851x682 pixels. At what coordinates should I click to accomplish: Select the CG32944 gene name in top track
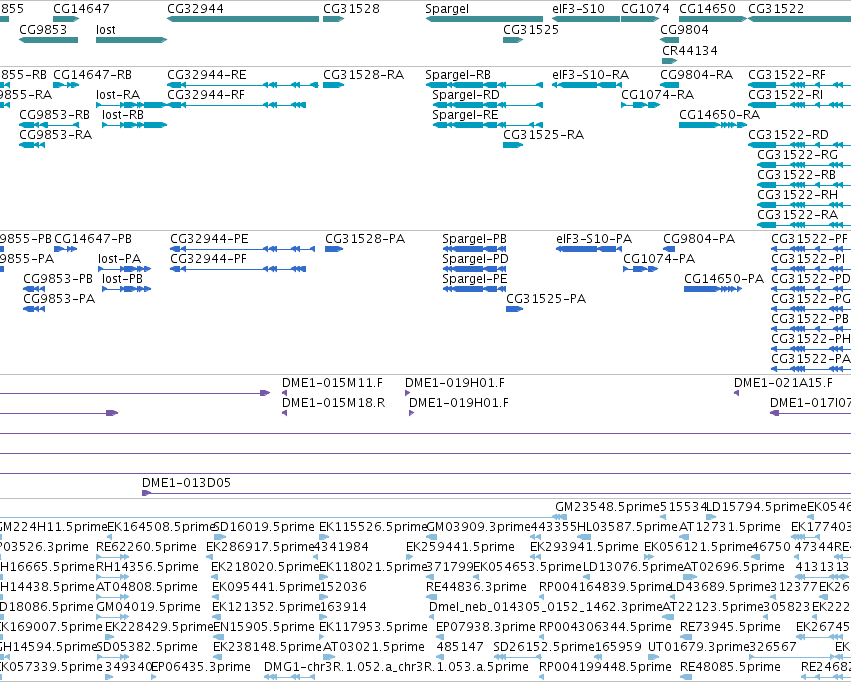[x=195, y=9]
